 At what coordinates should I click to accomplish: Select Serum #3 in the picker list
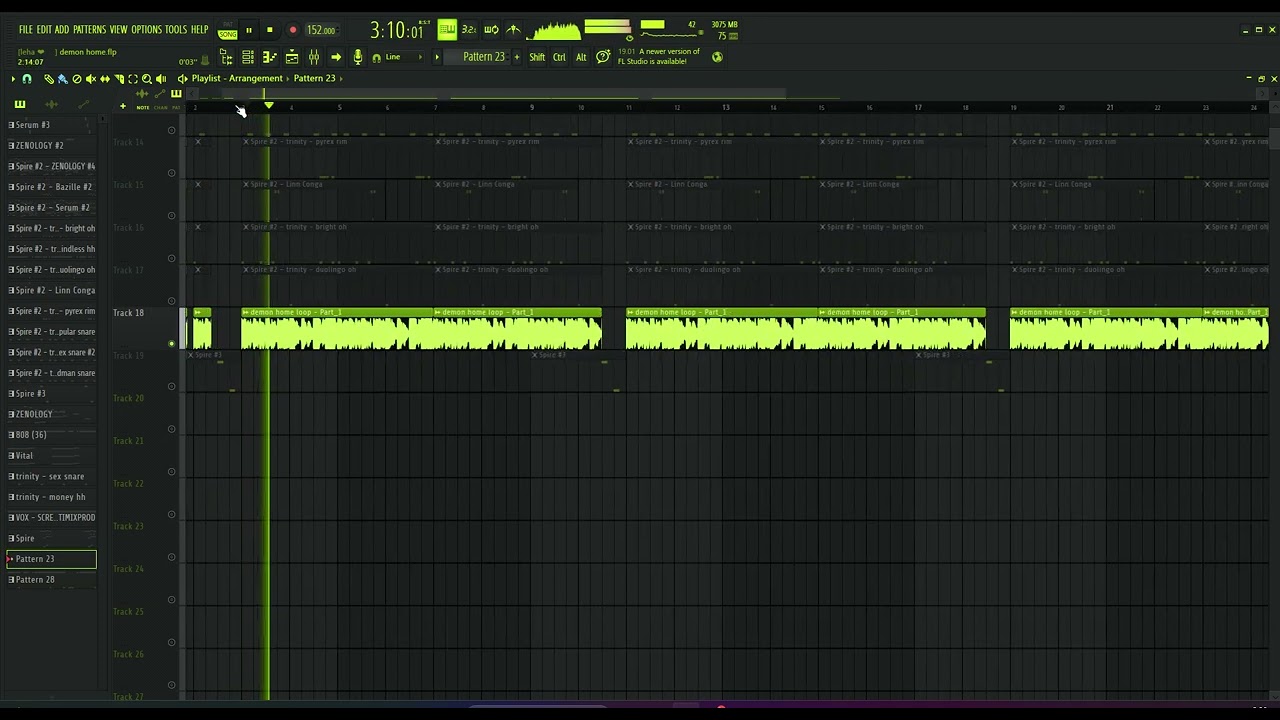pos(52,125)
